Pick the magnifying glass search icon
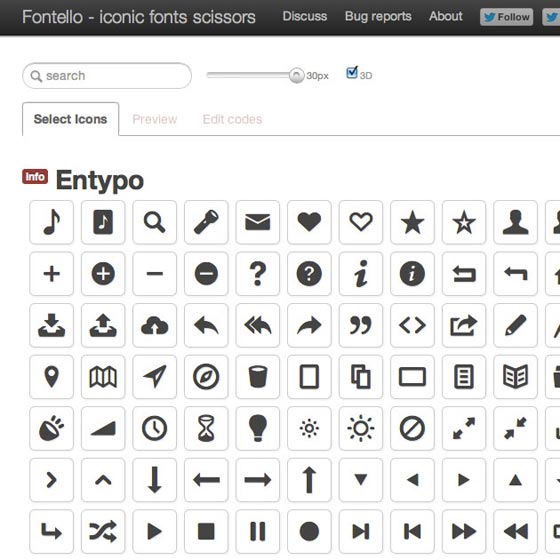Image resolution: width=560 pixels, height=560 pixels. 154,222
